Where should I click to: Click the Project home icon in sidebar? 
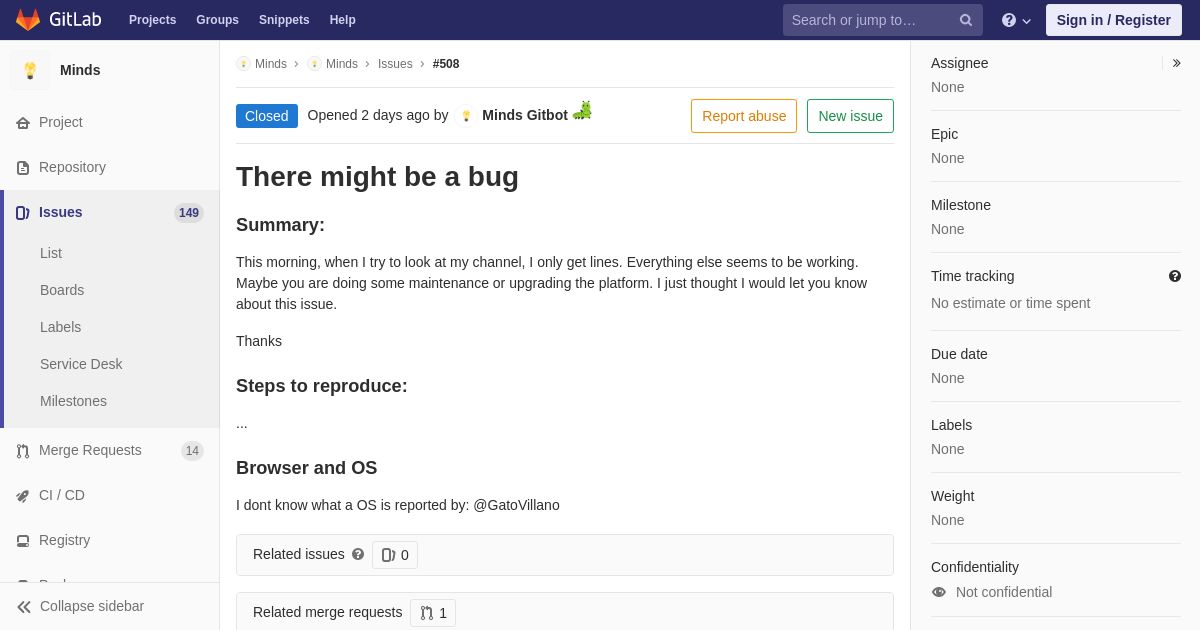[23, 123]
